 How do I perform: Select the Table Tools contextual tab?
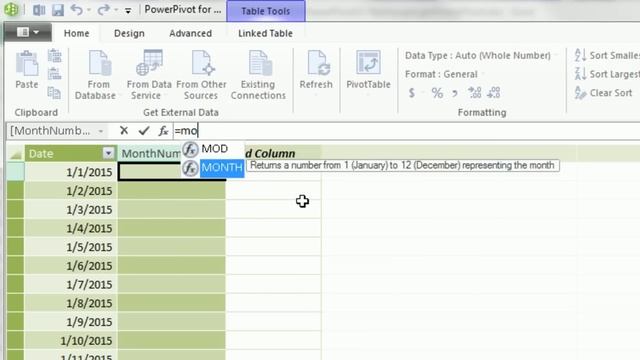click(265, 11)
